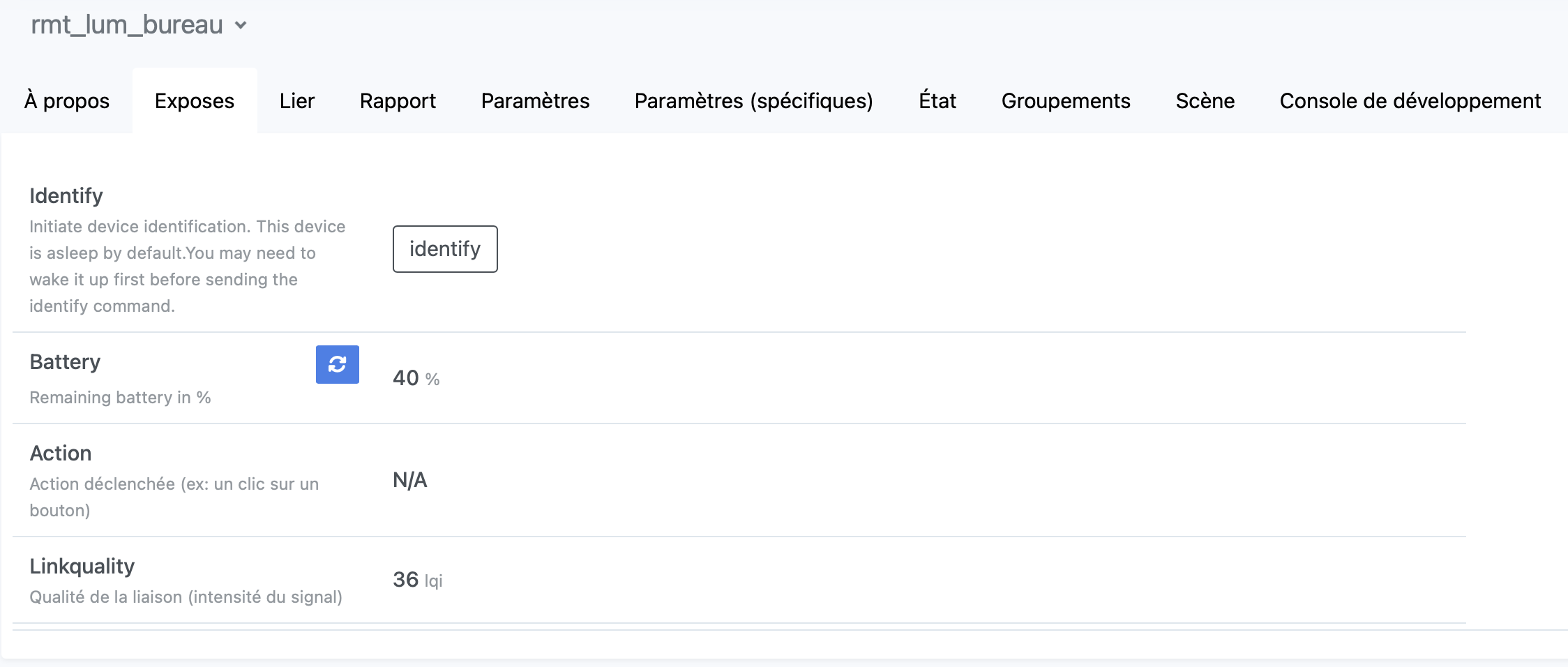Click the Identify section heading
The width and height of the screenshot is (1568, 667).
coord(66,196)
